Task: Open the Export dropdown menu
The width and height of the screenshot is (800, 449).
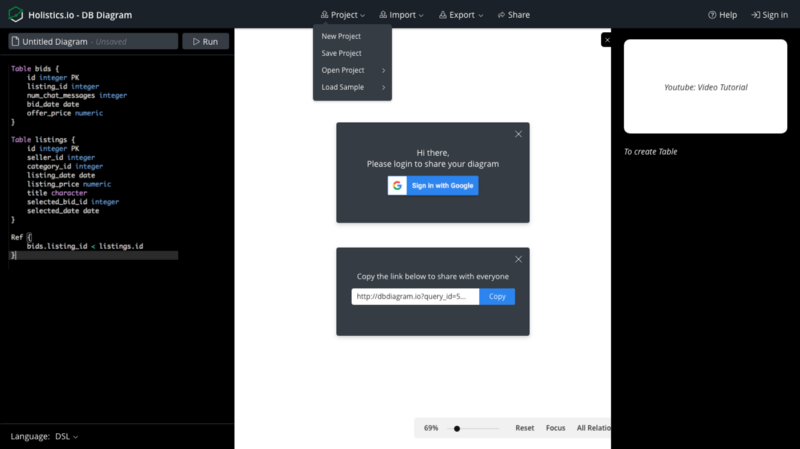Action: point(461,15)
